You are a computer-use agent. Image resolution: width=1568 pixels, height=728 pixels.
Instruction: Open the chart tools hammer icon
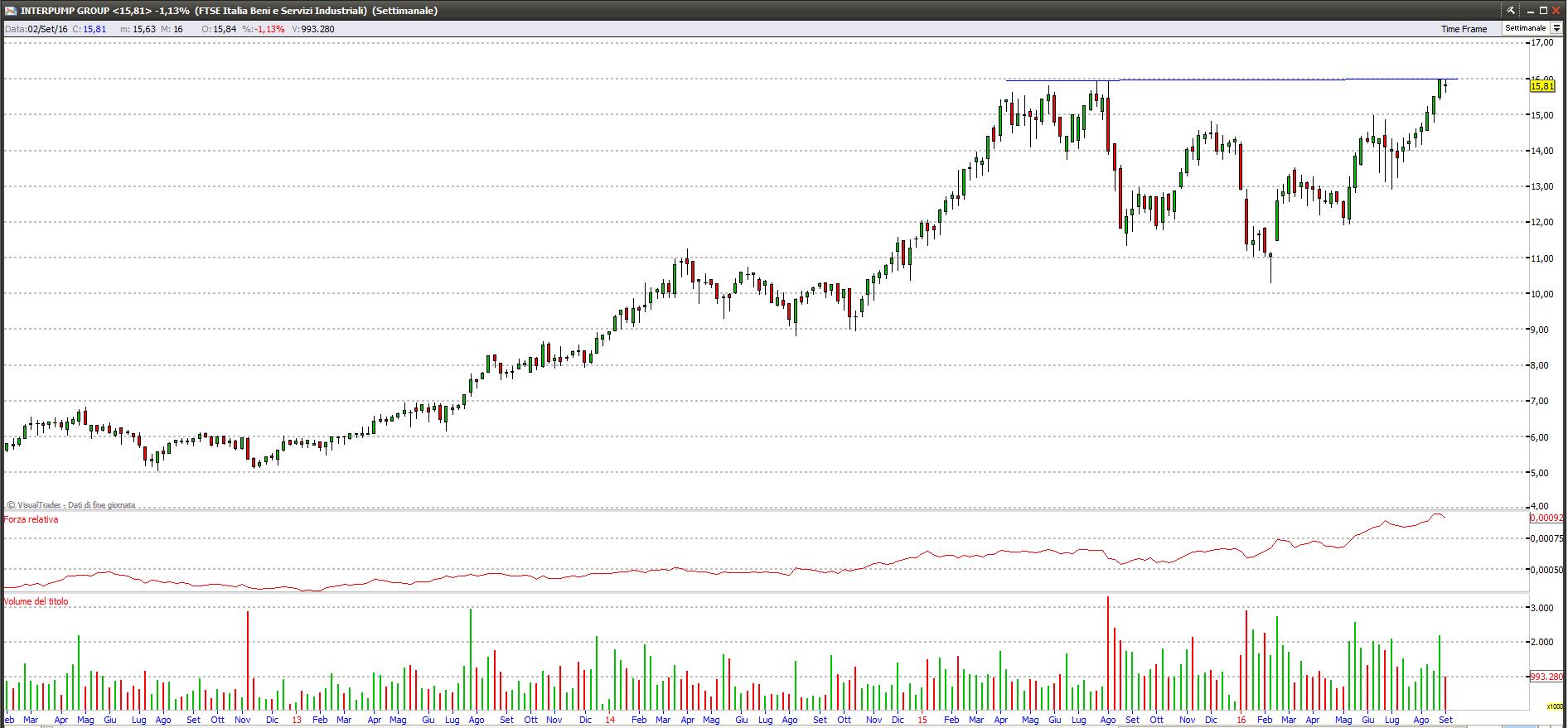(x=1512, y=11)
